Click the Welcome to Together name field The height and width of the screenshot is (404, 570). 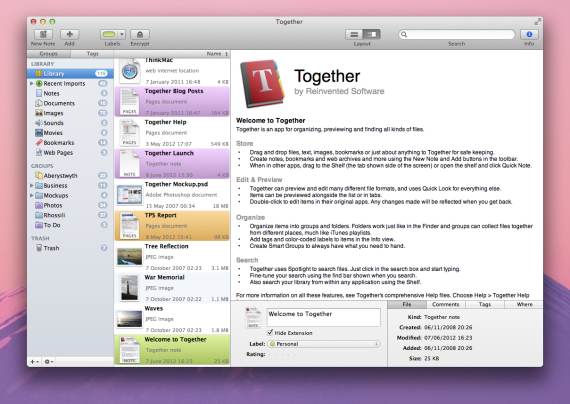tap(324, 317)
